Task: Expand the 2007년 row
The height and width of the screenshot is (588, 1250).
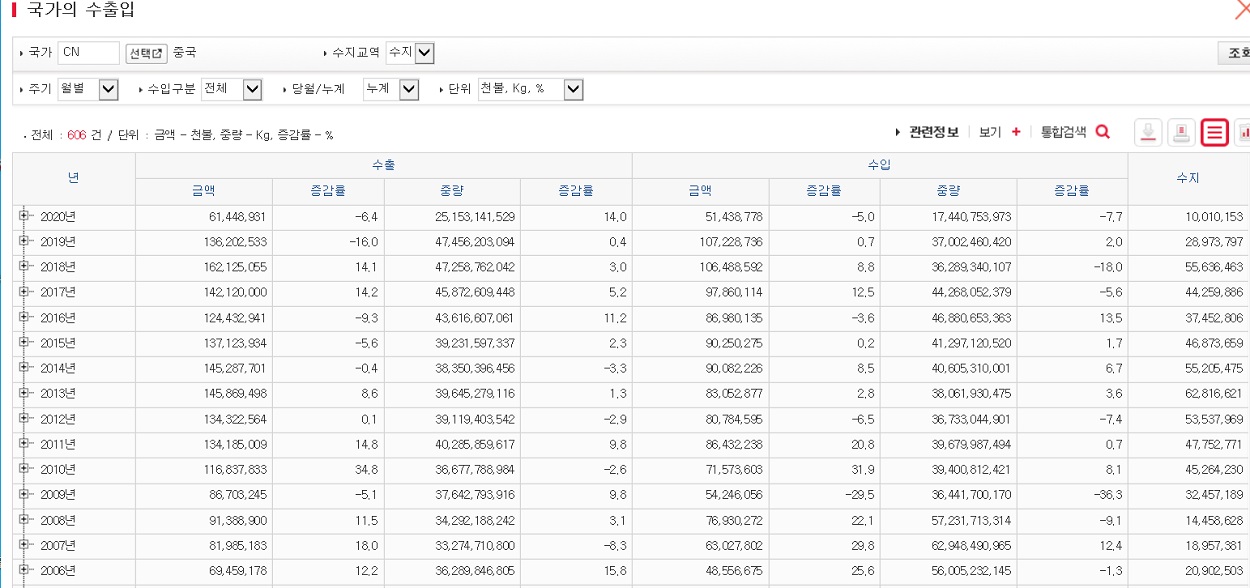Action: 24,544
